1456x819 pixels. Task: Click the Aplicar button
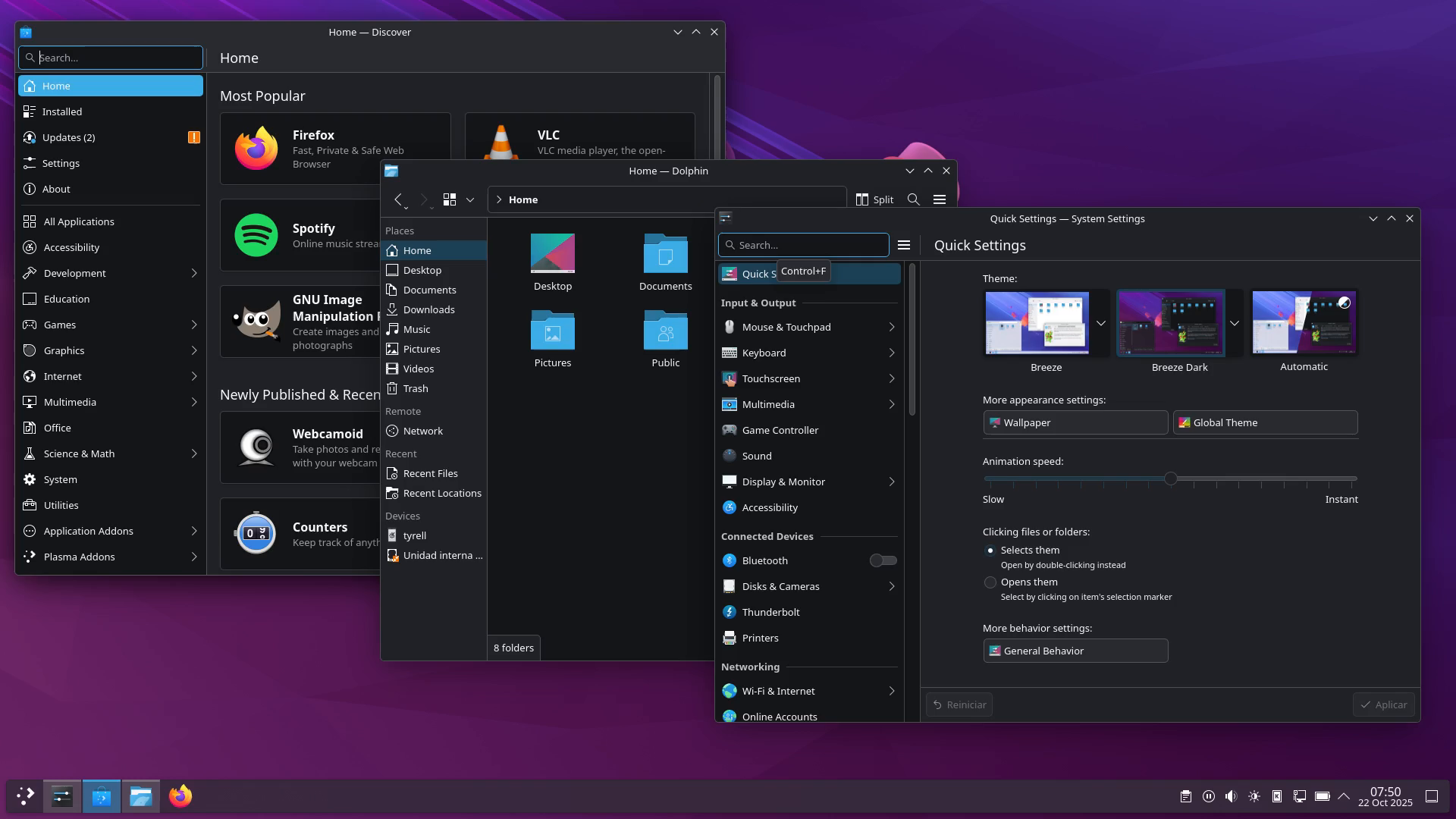[x=1383, y=704]
